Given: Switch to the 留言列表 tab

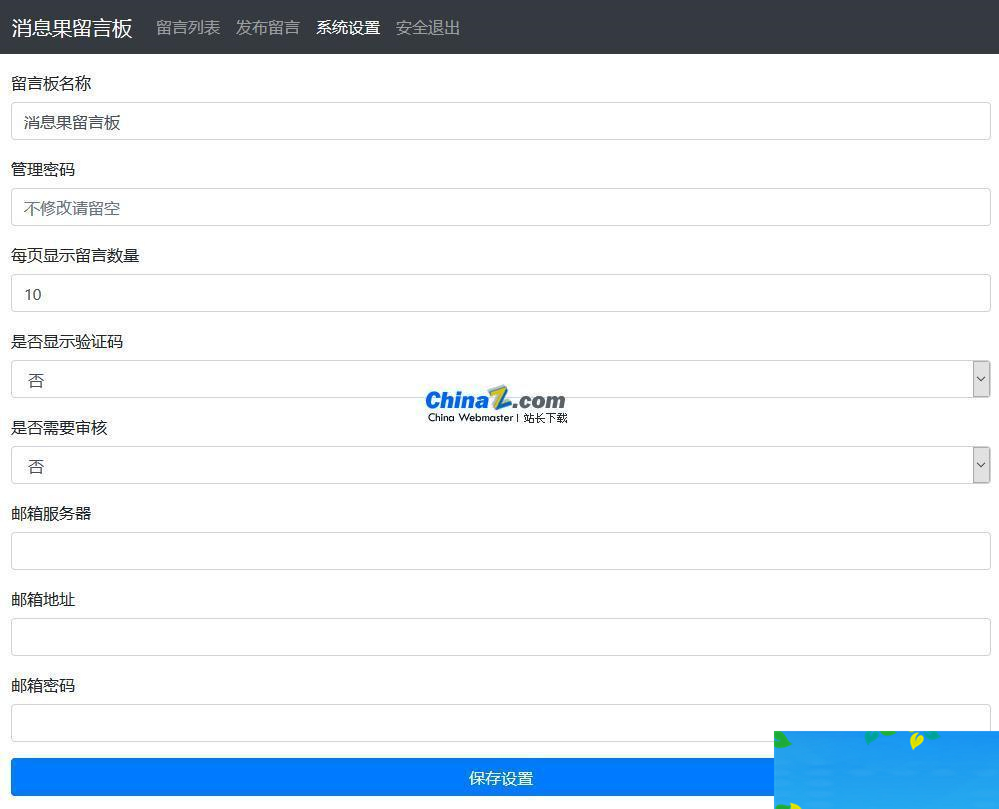Looking at the screenshot, I should pyautogui.click(x=187, y=28).
